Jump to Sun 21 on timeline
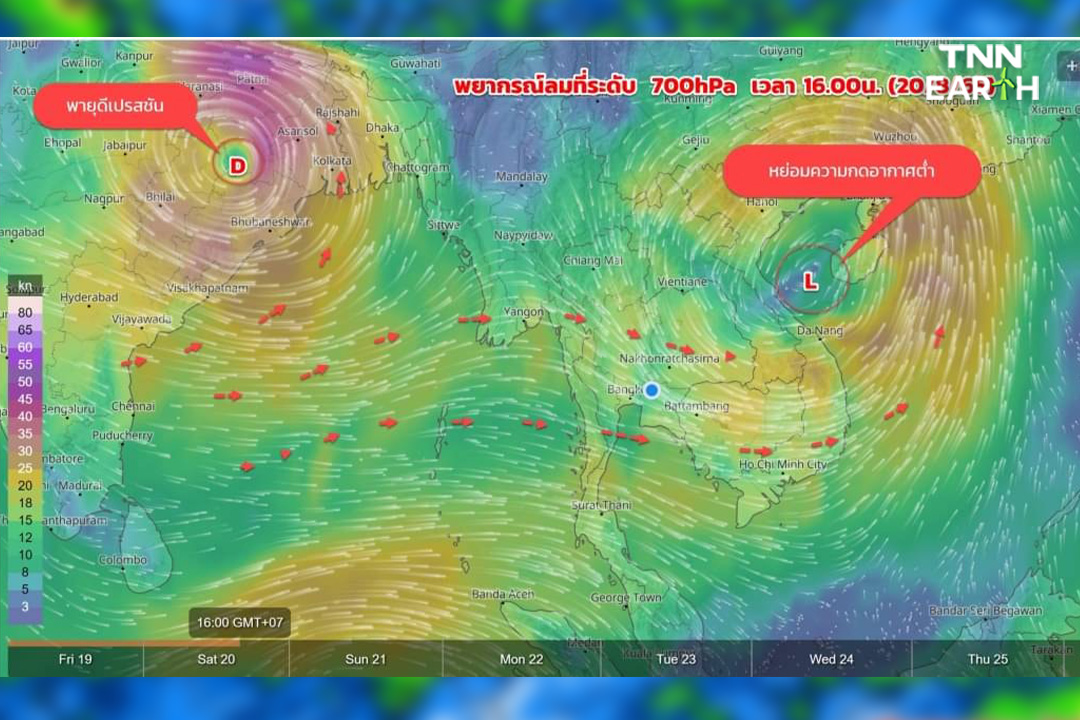This screenshot has width=1080, height=720. pos(366,659)
